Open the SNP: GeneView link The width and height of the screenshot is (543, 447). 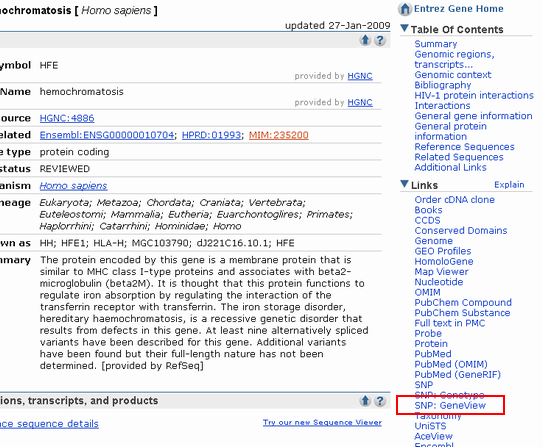coord(450,405)
